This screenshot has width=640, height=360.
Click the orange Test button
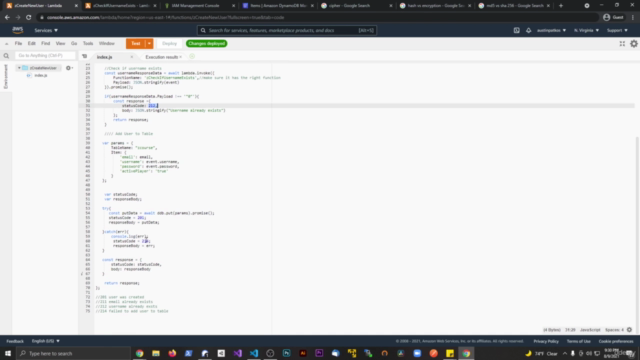(x=136, y=43)
